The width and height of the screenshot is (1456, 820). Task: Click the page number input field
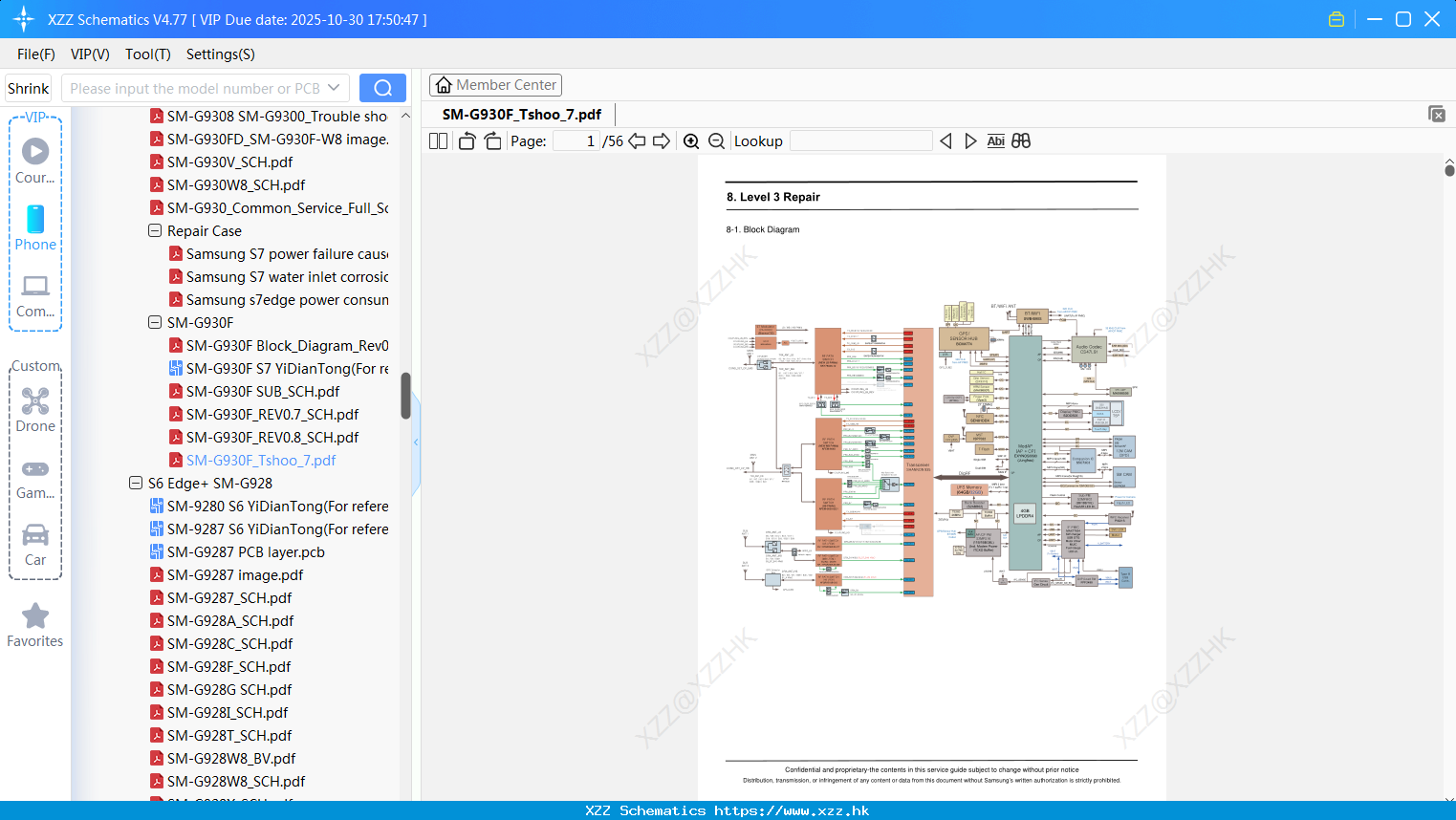pos(576,141)
